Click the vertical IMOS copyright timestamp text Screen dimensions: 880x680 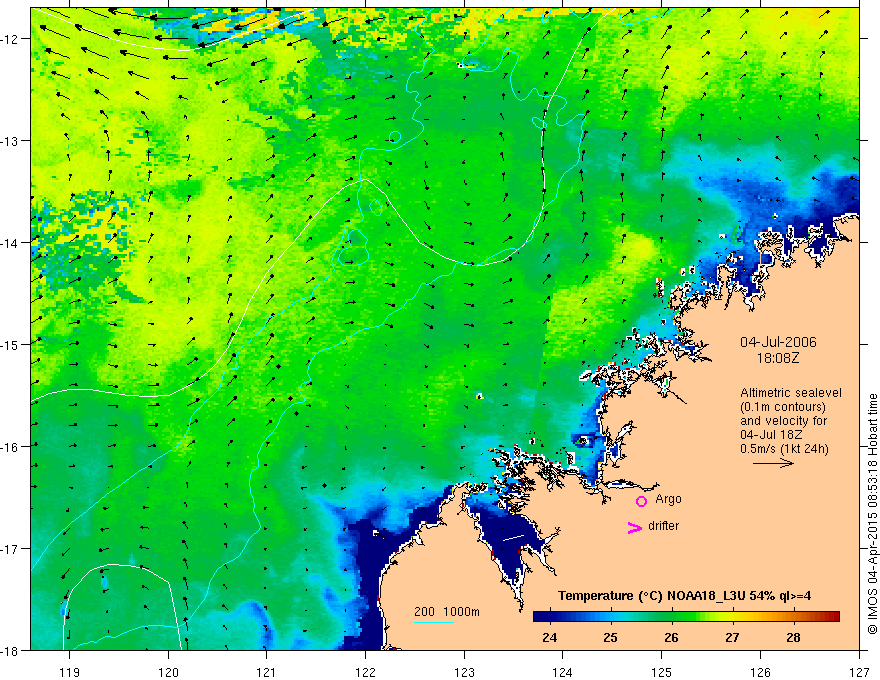[x=873, y=513]
